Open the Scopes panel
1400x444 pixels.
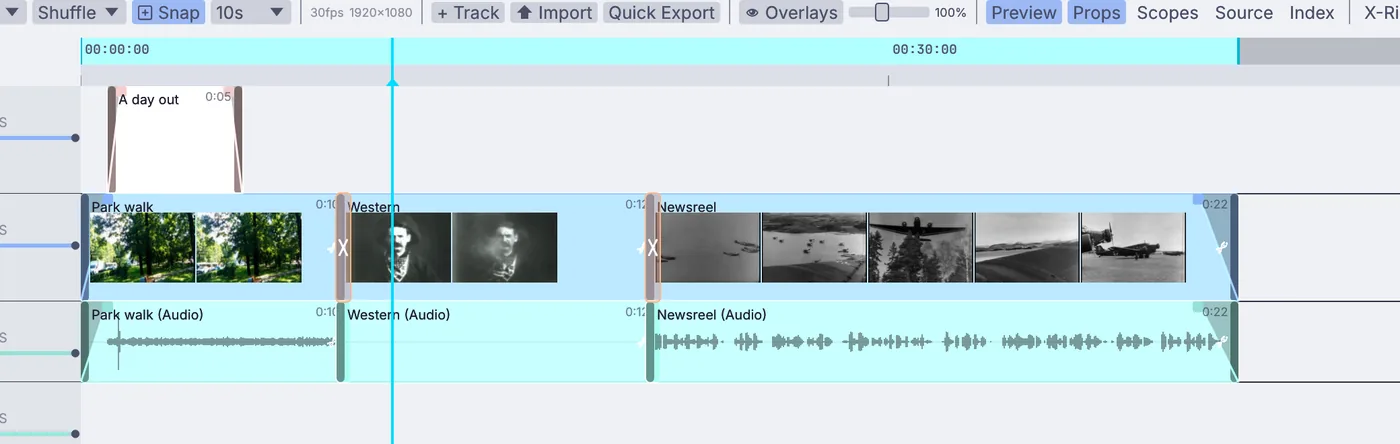point(1167,13)
